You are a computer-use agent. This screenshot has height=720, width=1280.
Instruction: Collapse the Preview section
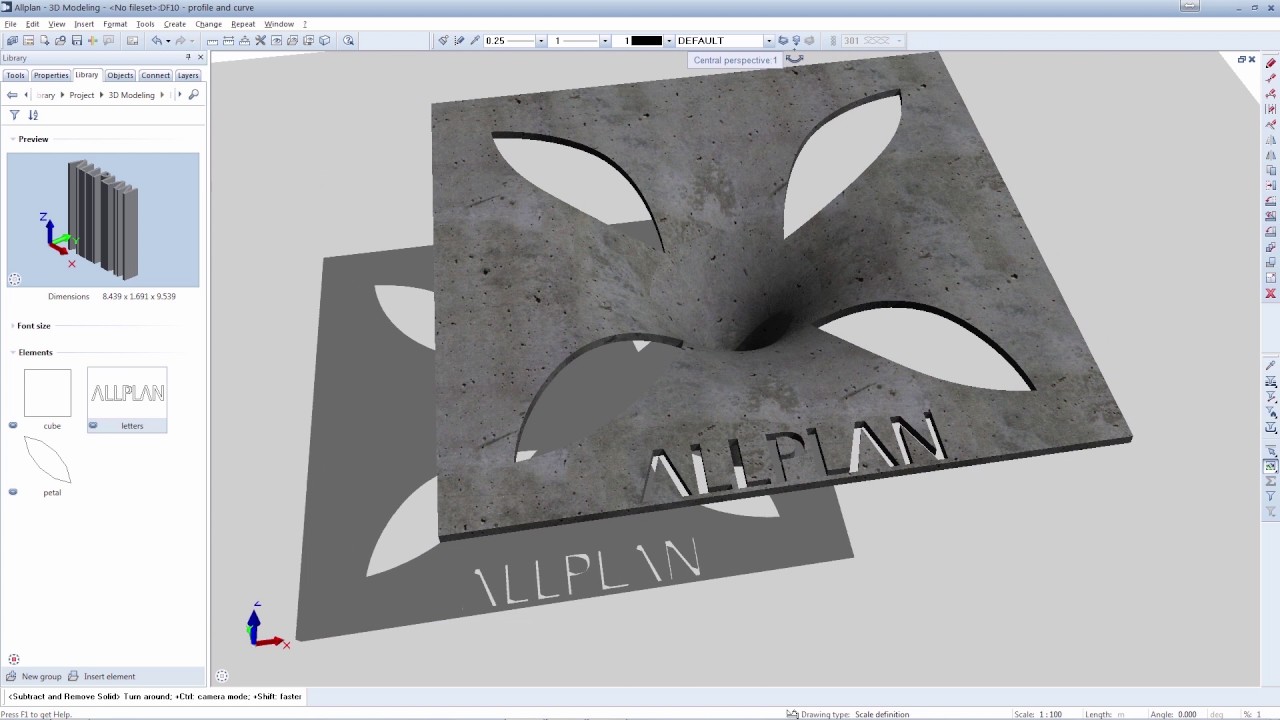click(13, 139)
